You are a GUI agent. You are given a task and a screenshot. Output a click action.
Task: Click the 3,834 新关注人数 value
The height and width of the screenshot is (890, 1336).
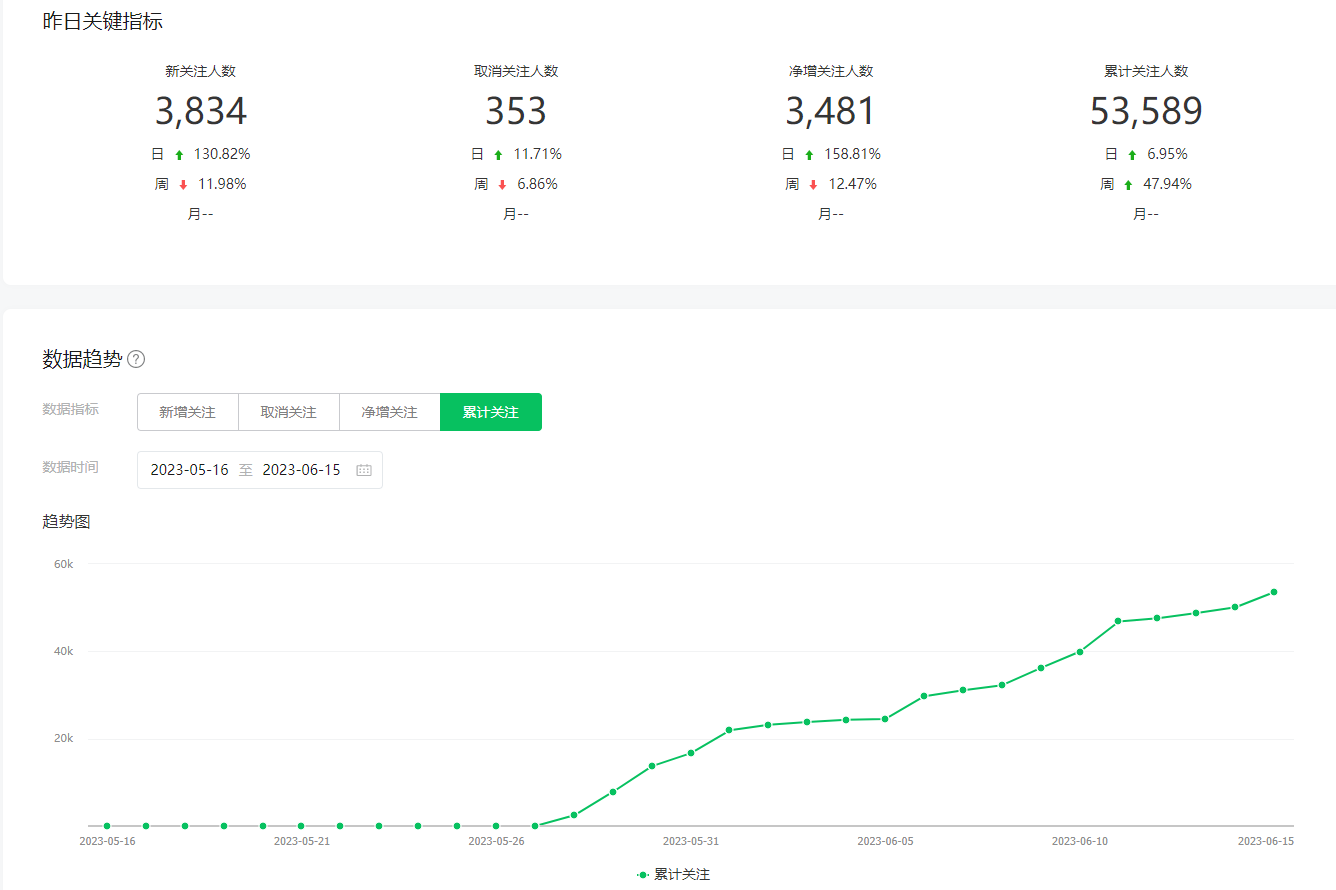(x=200, y=111)
